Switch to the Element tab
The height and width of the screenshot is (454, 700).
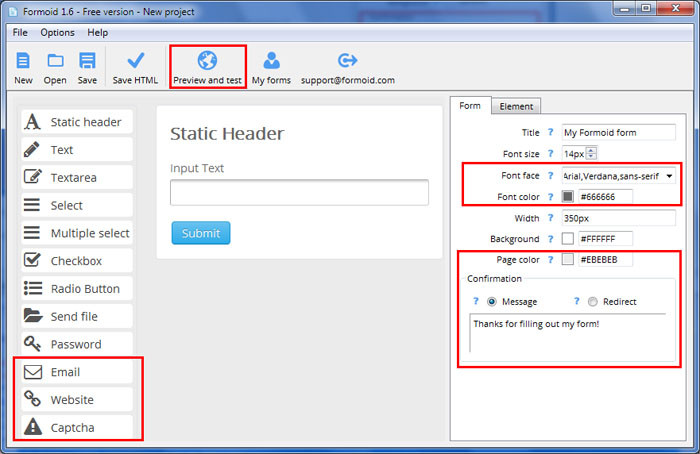[x=516, y=106]
